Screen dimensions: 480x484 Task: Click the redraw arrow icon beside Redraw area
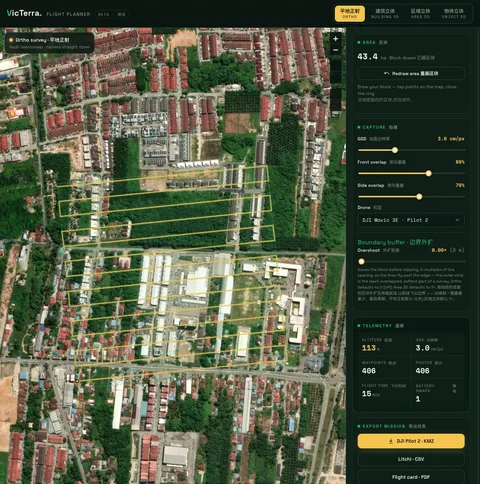(386, 73)
